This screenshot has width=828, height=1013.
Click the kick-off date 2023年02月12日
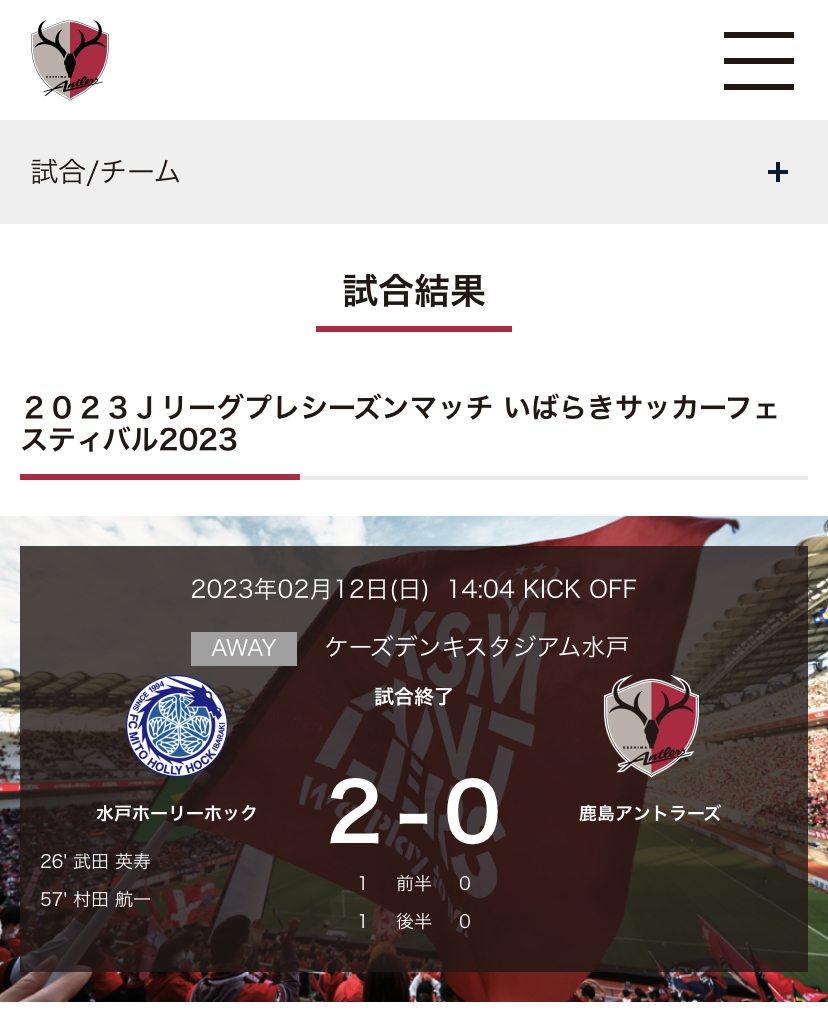309,589
